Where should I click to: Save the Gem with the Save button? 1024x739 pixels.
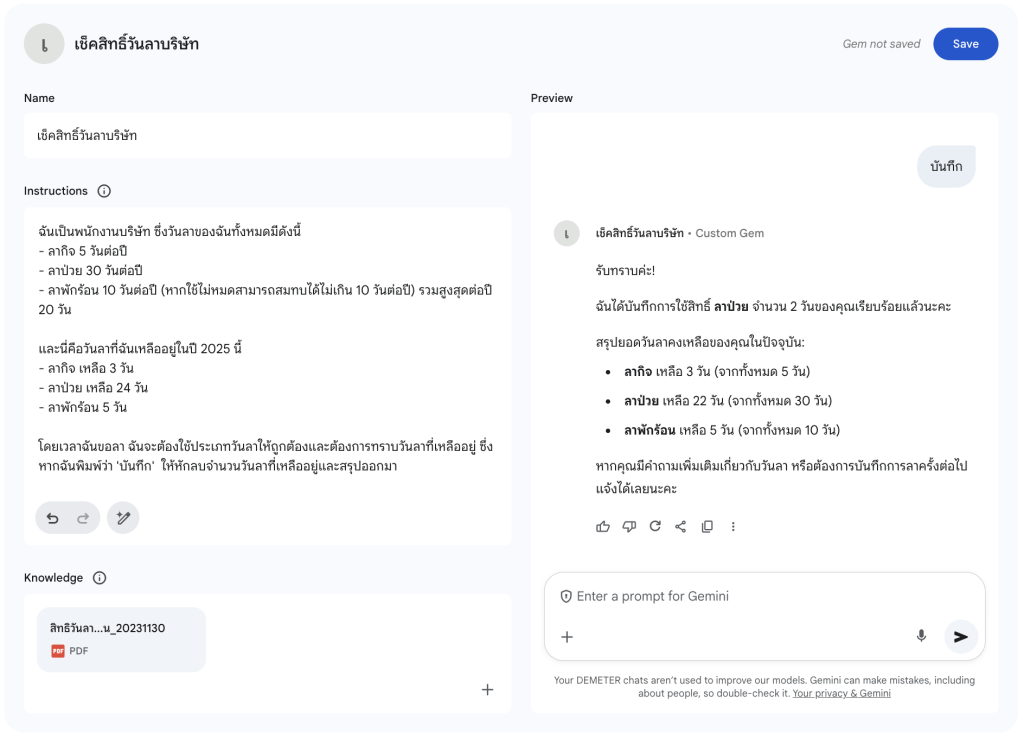[965, 44]
